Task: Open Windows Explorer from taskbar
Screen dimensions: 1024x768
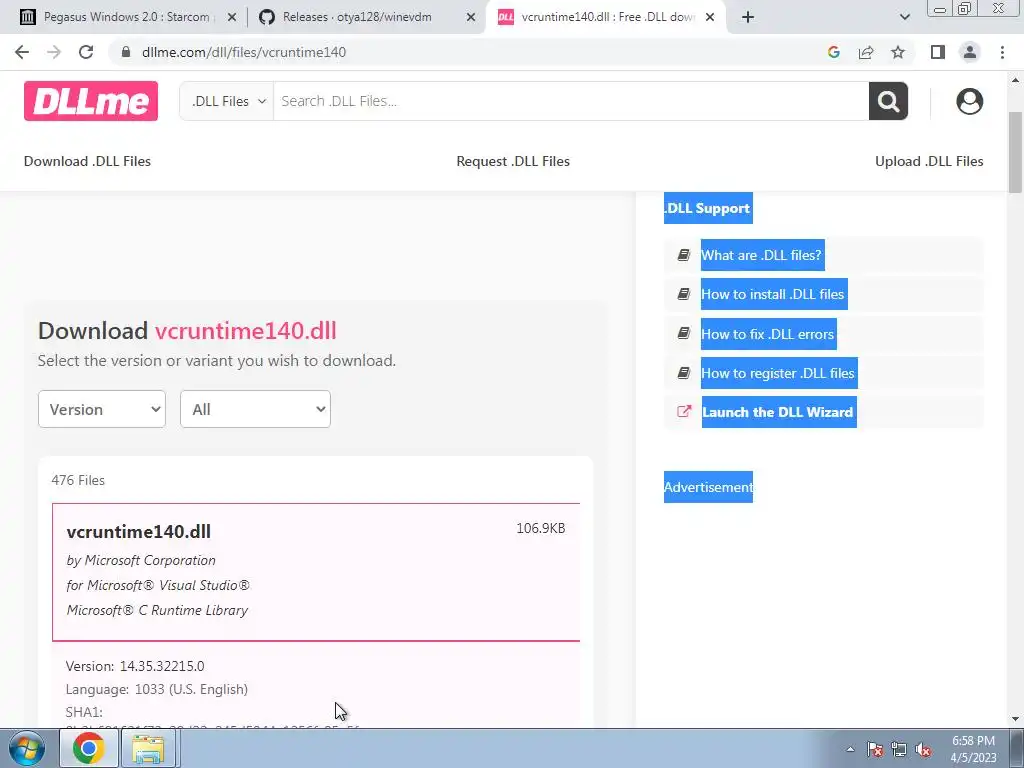Action: click(x=148, y=748)
